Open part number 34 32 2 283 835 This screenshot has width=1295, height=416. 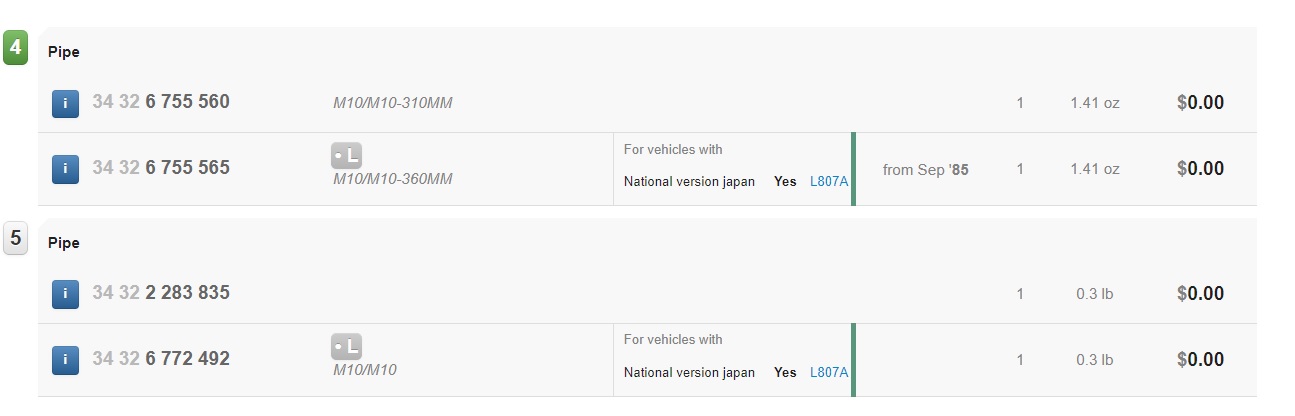point(161,293)
